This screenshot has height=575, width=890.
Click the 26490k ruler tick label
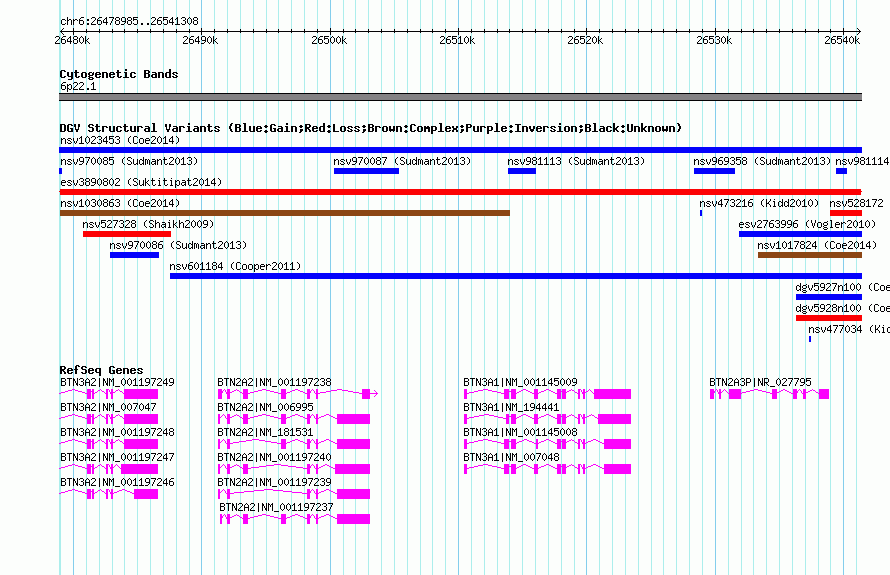[x=200, y=40]
